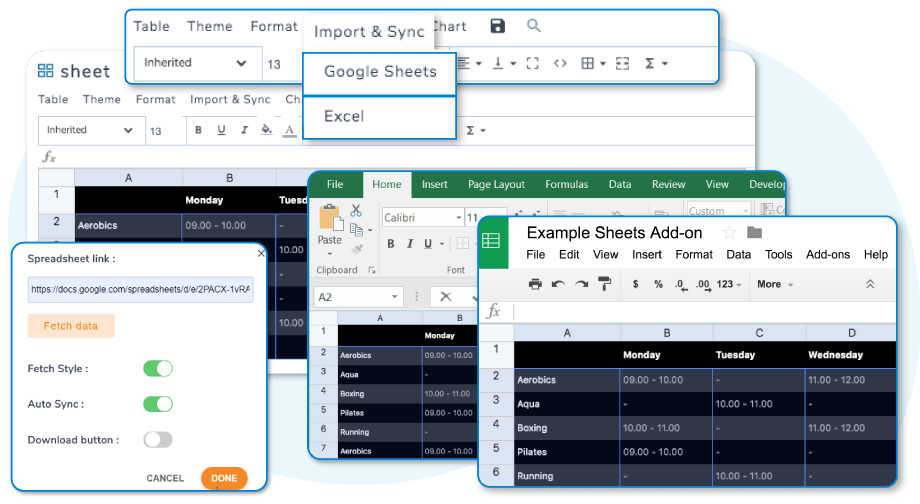Viewport: 920px width, 504px height.
Task: Open the More dropdown in Sheets toolbar
Action: (775, 285)
